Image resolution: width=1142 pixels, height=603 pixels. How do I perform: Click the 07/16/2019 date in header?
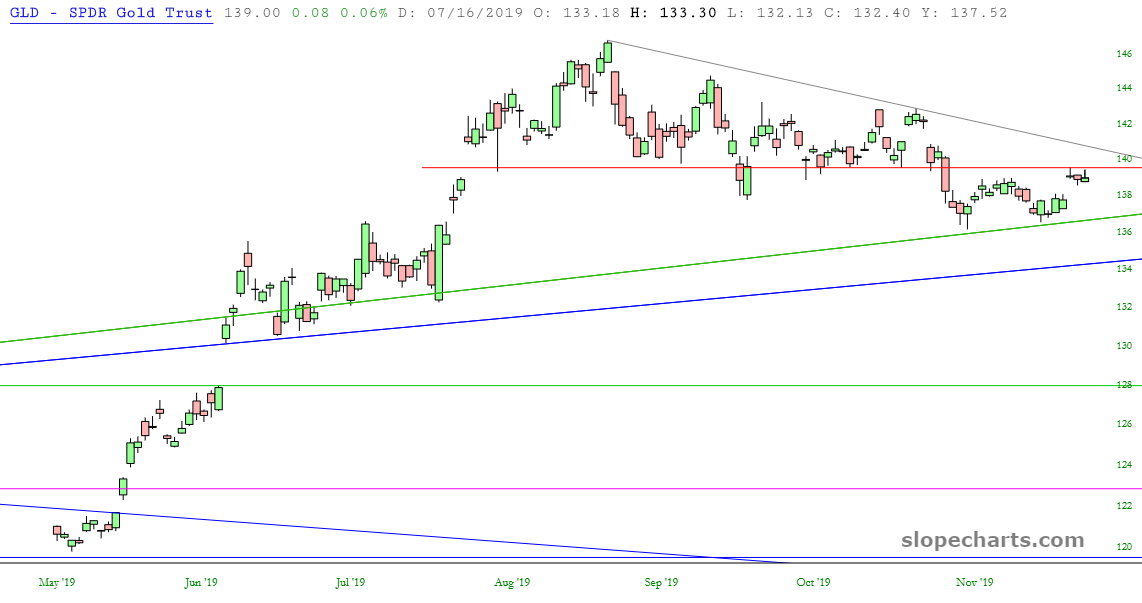click(456, 13)
